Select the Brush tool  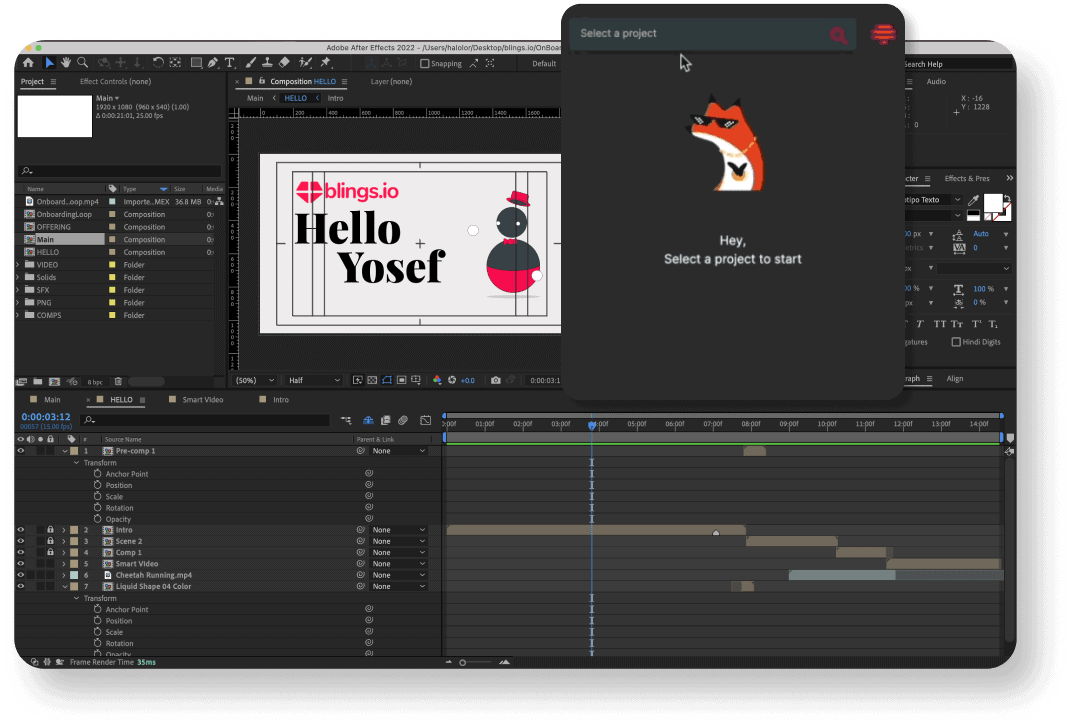(251, 63)
